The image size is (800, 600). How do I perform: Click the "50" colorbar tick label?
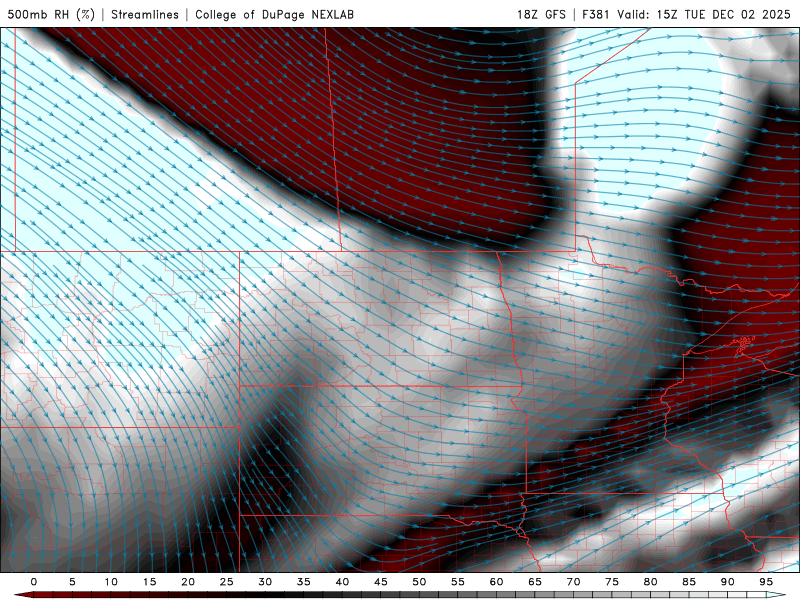[419, 582]
